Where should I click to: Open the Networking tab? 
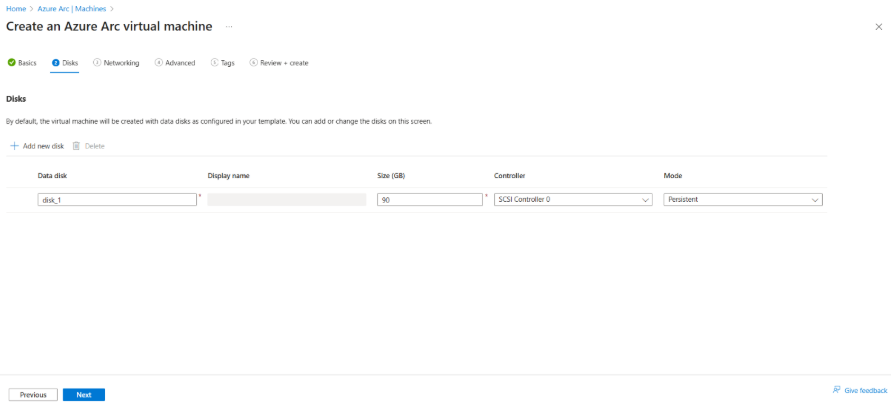(116, 63)
